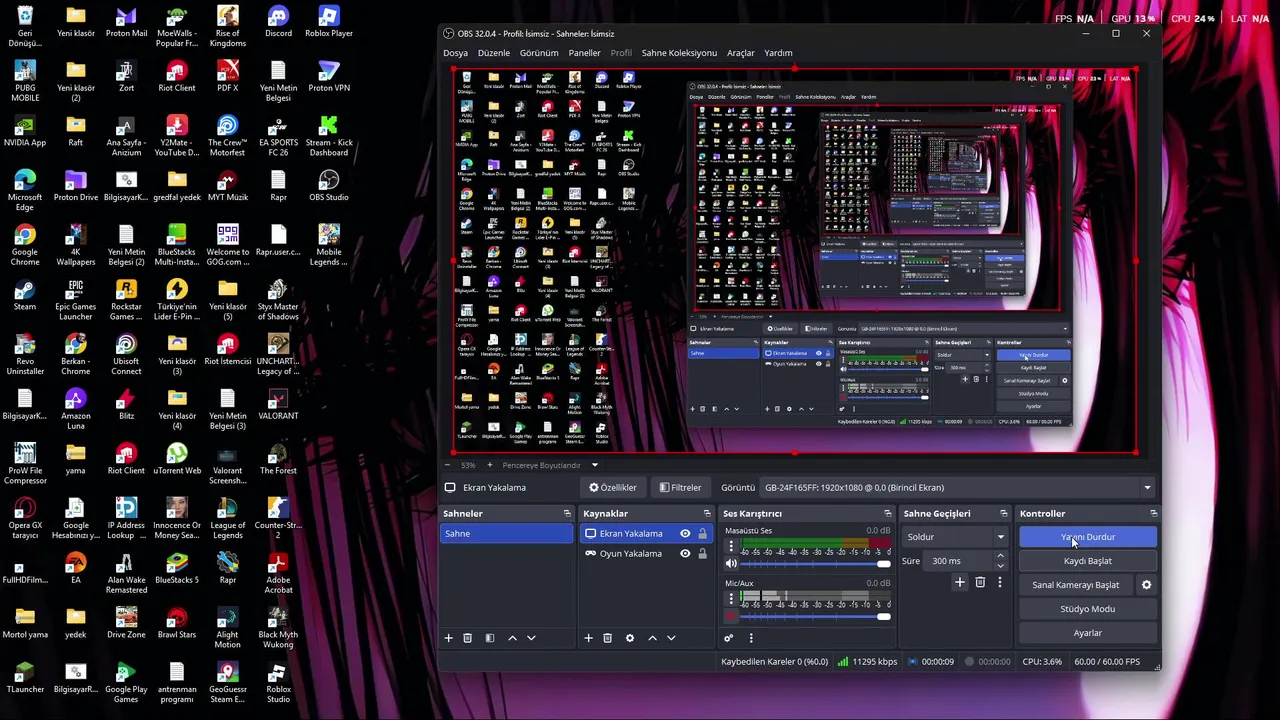Open the Yardım menu

pos(778,53)
